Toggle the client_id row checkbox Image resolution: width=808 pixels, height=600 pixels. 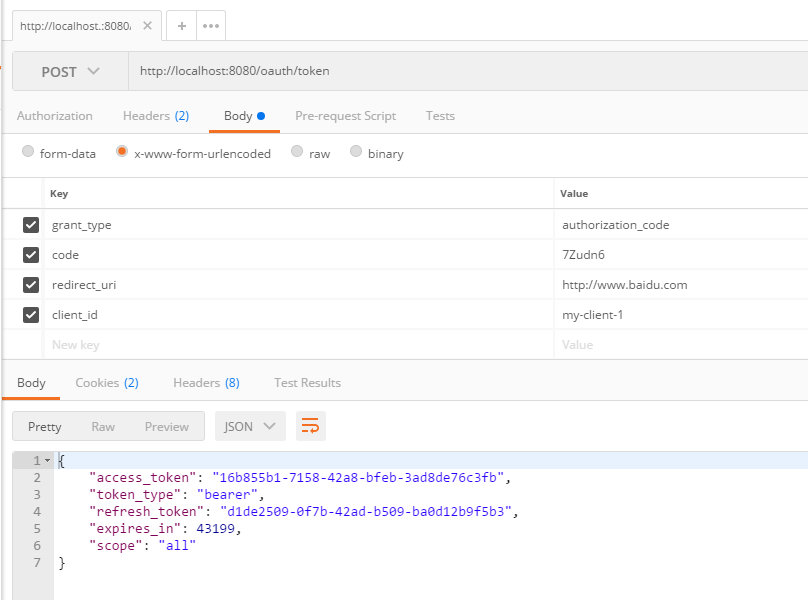(31, 315)
